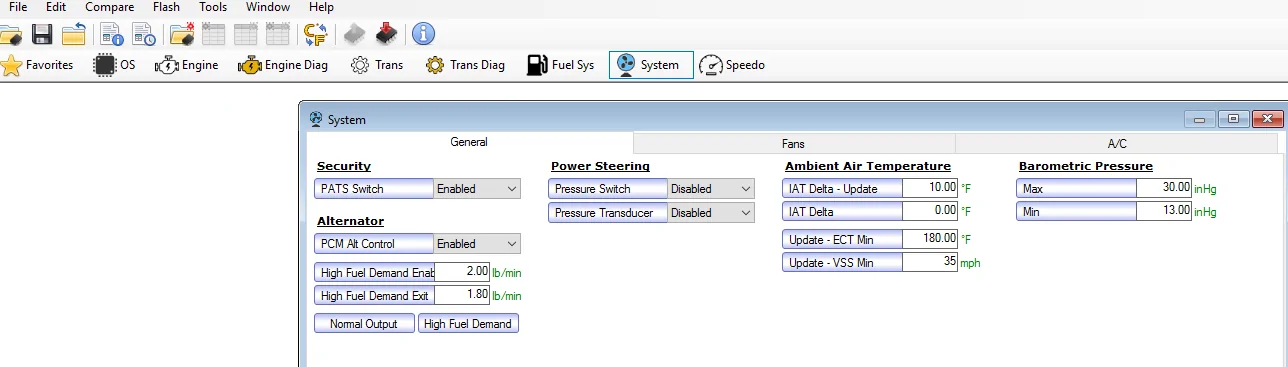The image size is (1288, 367).
Task: Switch to the General tab
Action: [x=469, y=142]
